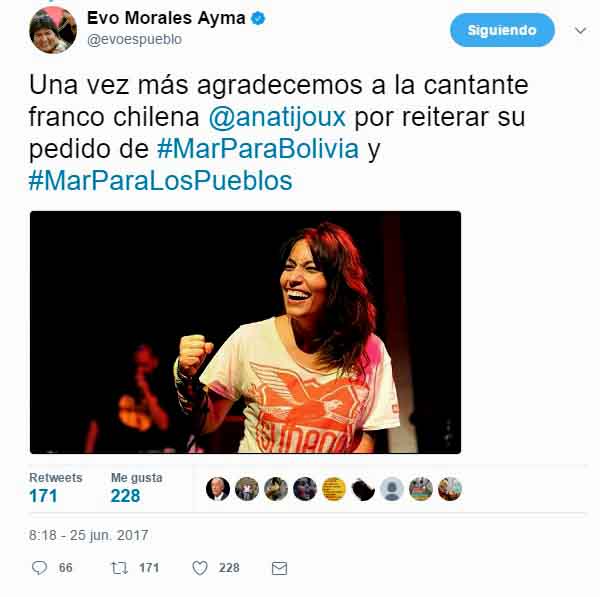
Task: Click the first liker avatar in row
Action: click(218, 489)
